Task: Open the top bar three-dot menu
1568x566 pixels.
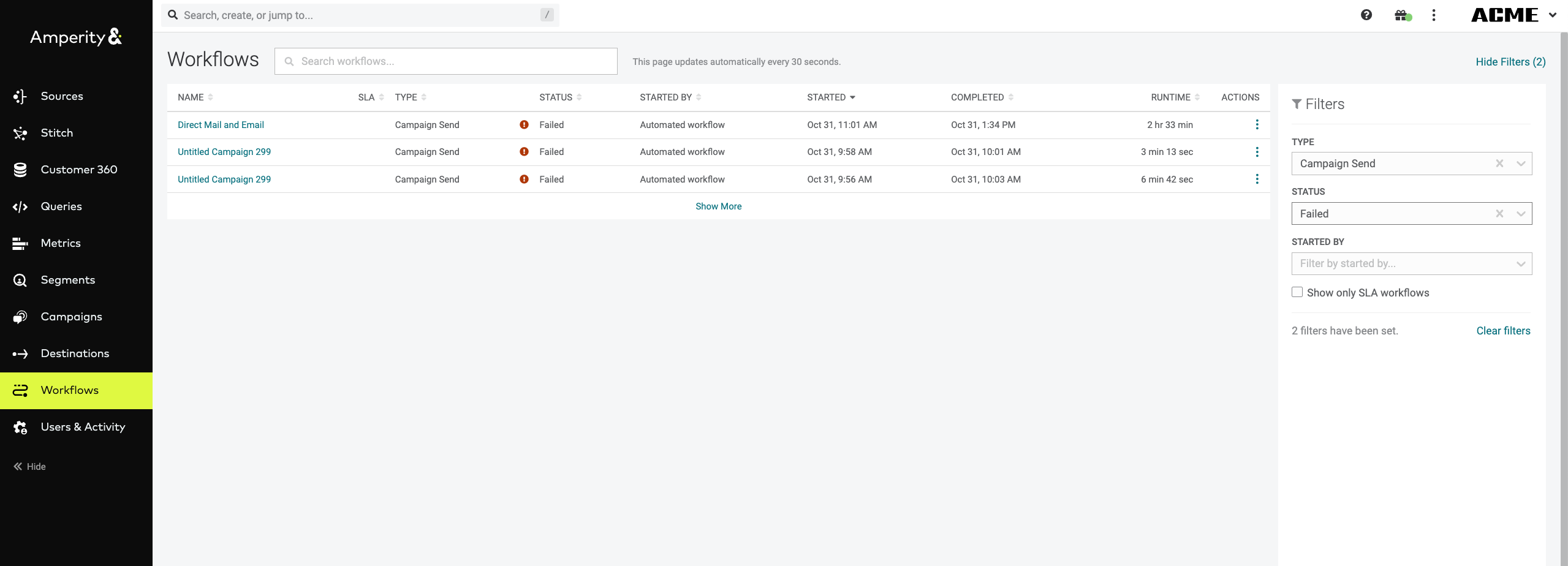Action: coord(1433,15)
